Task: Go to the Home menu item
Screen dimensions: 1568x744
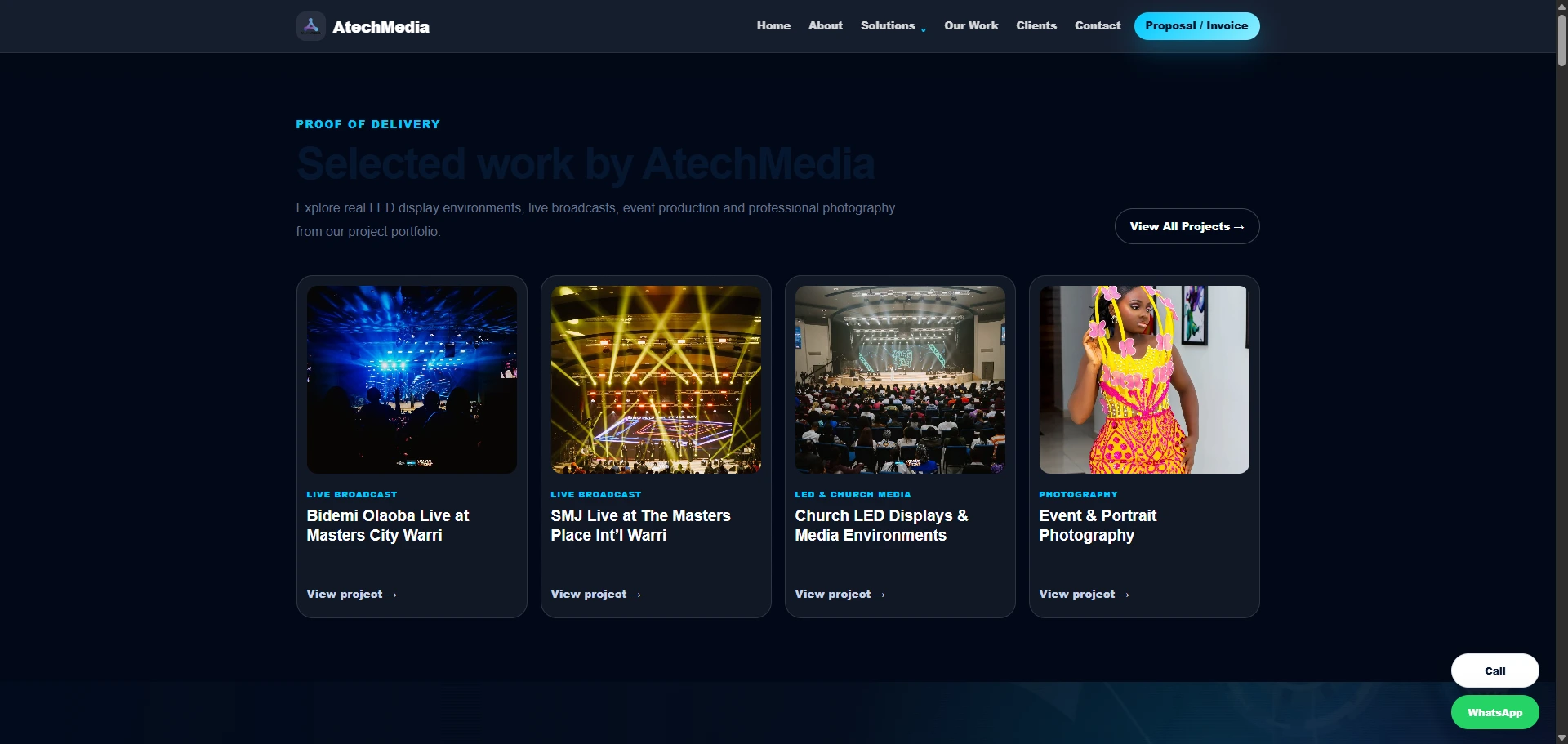Action: pos(773,25)
